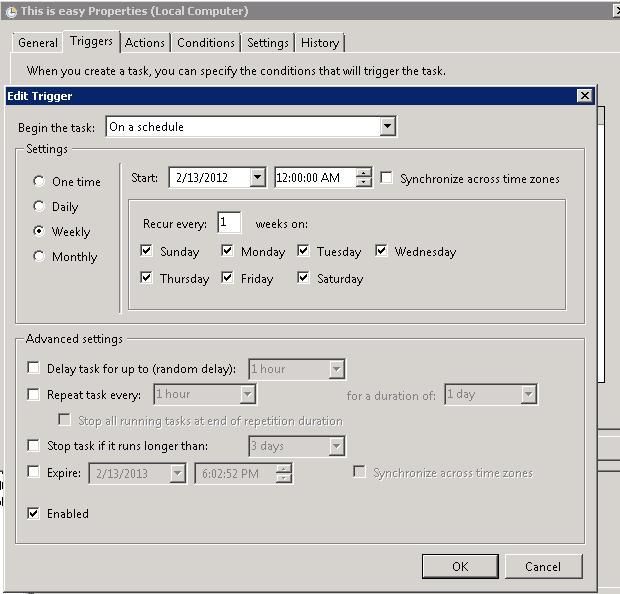The width and height of the screenshot is (620, 594).
Task: Increase the Start time using up arrow
Action: [x=363, y=172]
